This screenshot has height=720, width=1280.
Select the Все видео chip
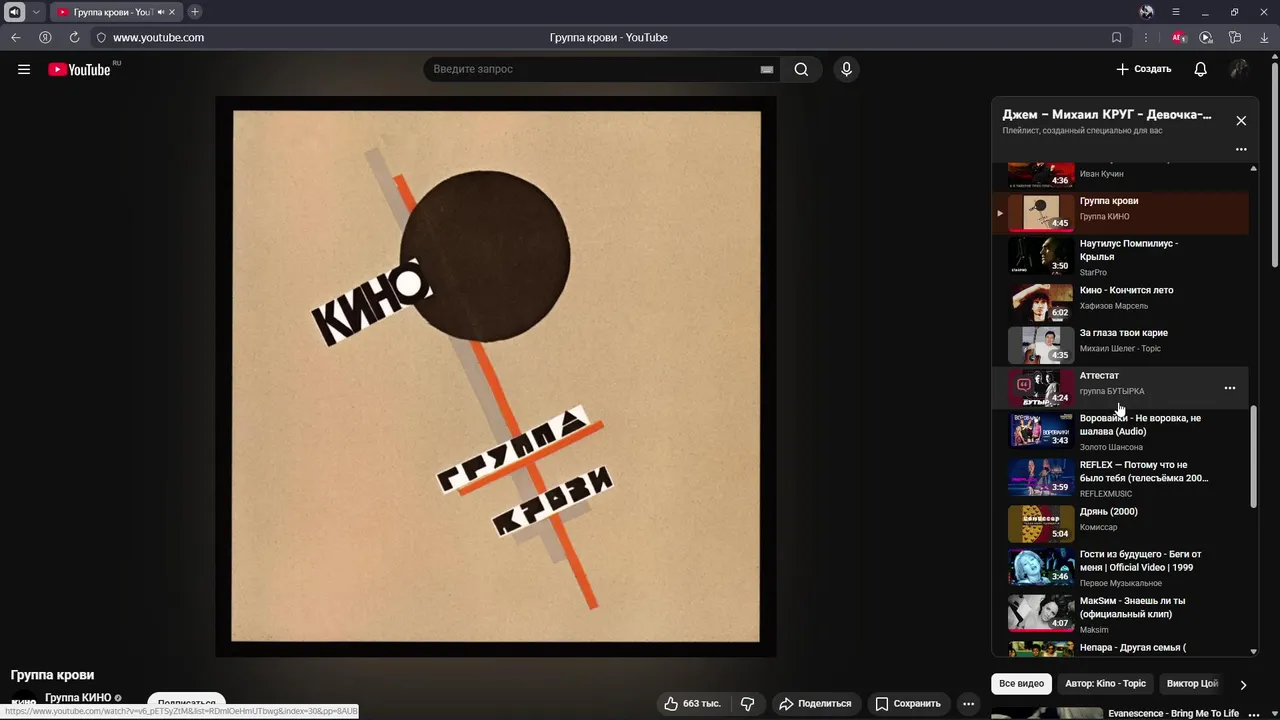1021,684
